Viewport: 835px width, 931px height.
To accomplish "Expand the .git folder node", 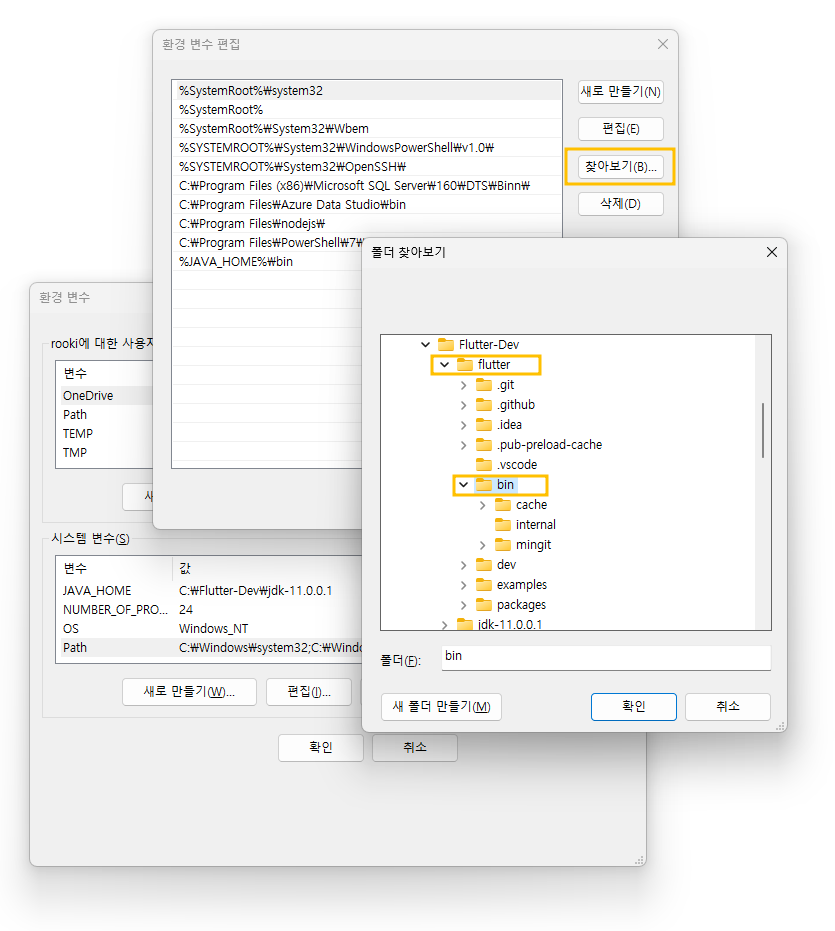I will pos(463,385).
